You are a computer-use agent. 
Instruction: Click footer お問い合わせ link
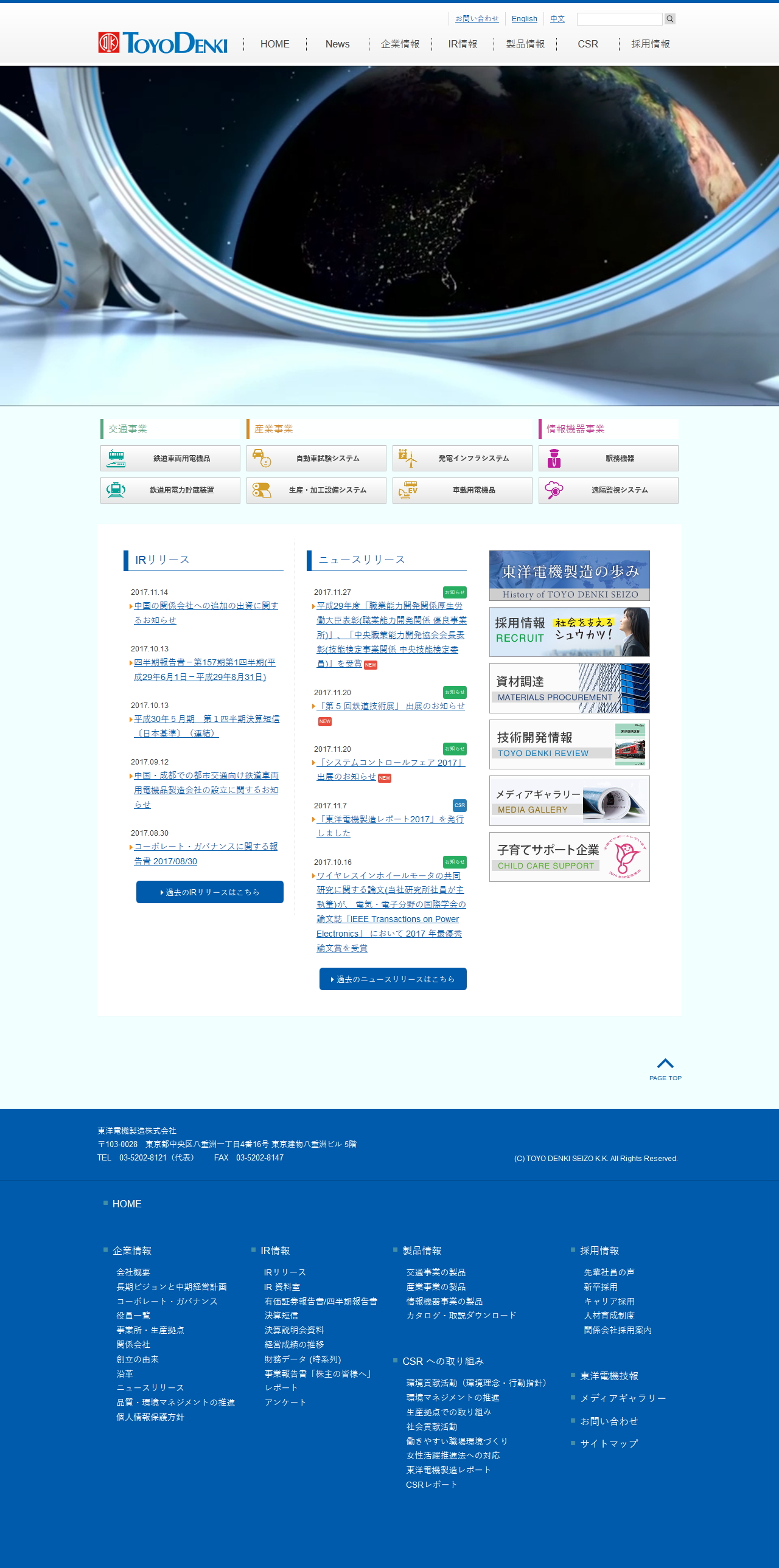(x=609, y=1421)
